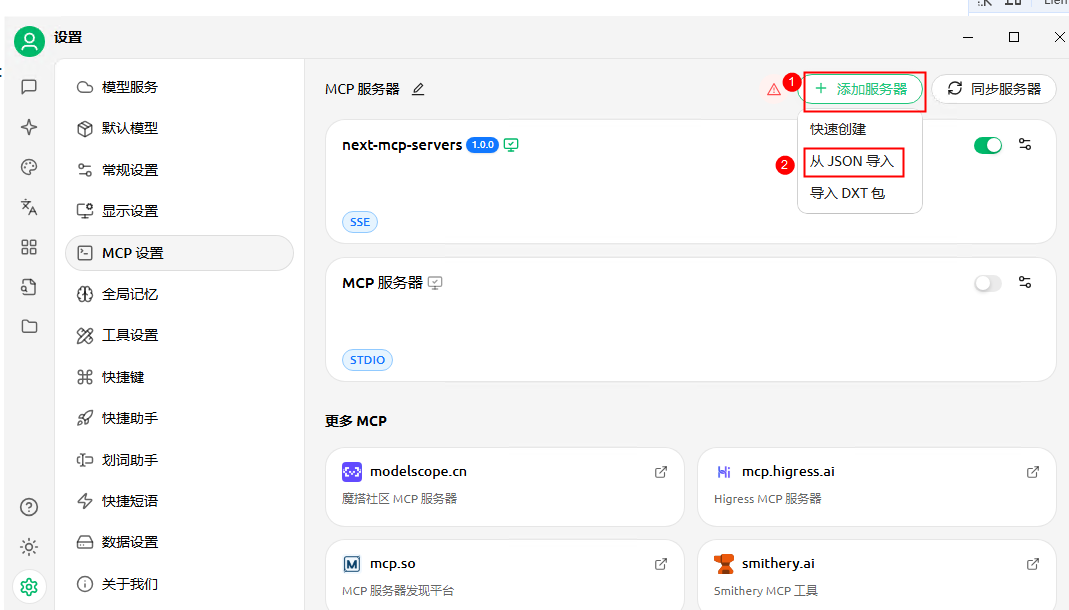Open the files folder sidebar icon

[x=29, y=326]
